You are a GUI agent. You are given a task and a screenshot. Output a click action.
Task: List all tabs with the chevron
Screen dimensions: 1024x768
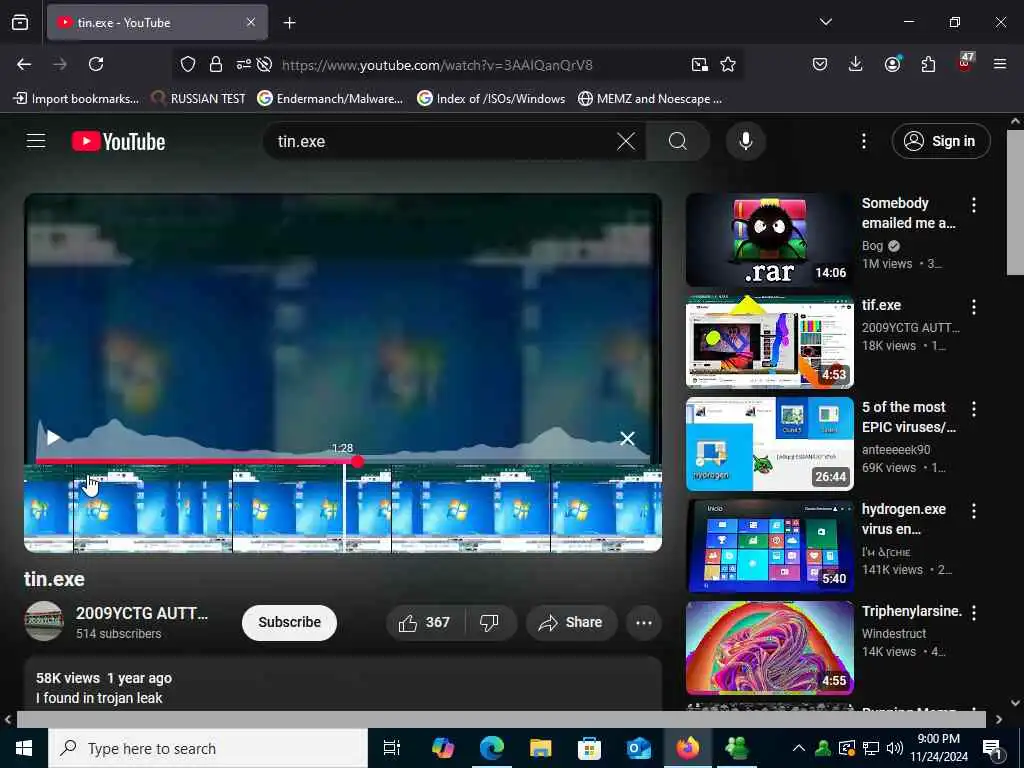click(825, 22)
